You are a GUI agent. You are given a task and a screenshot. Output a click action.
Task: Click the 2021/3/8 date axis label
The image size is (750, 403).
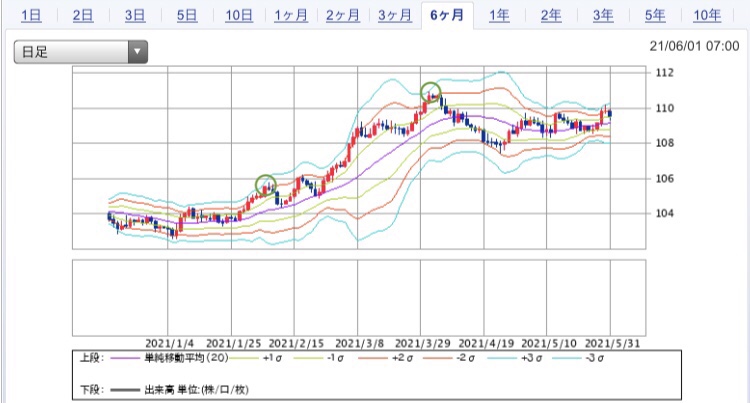(359, 343)
